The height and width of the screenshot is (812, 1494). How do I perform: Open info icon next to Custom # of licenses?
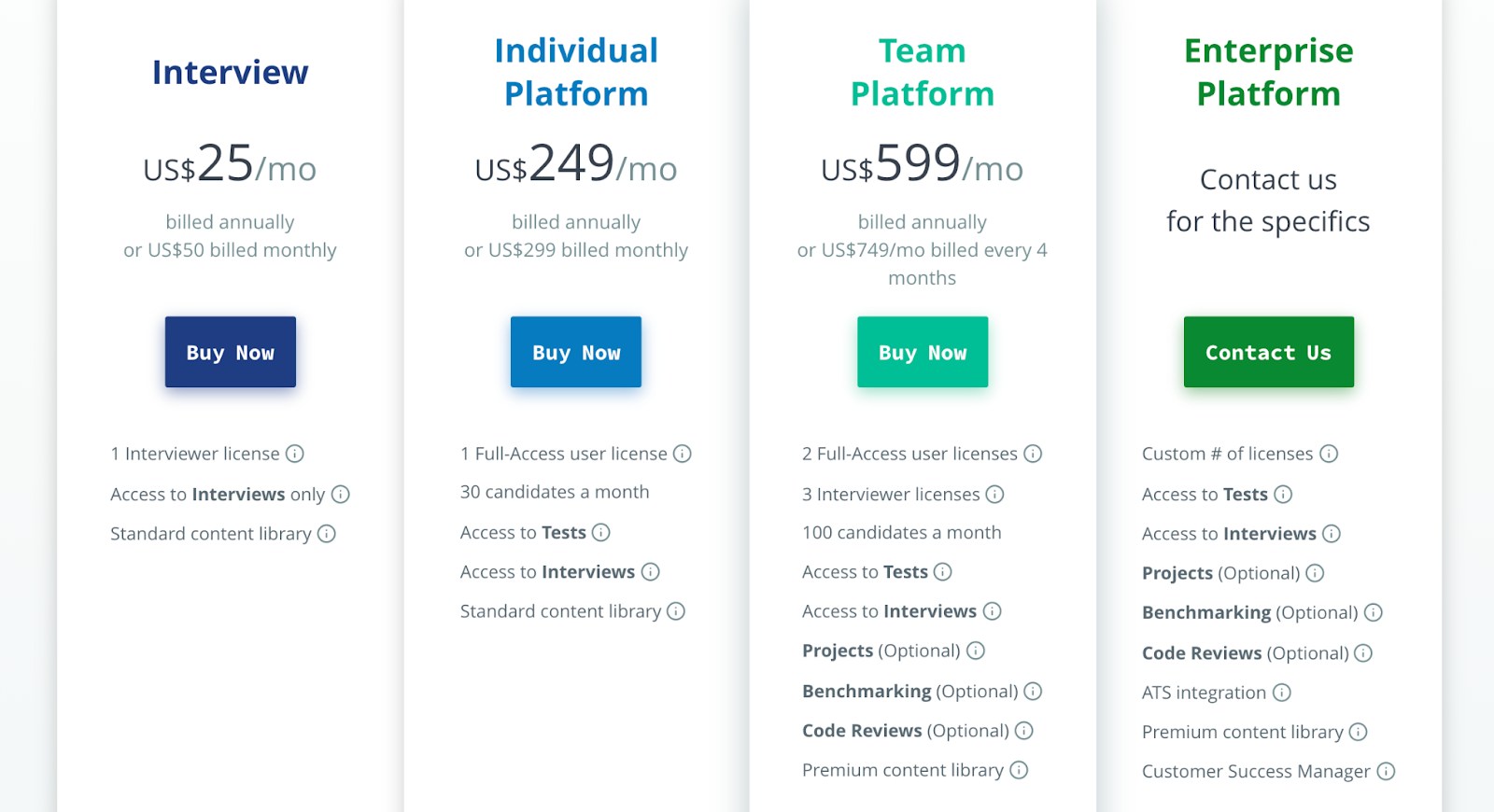click(1329, 454)
